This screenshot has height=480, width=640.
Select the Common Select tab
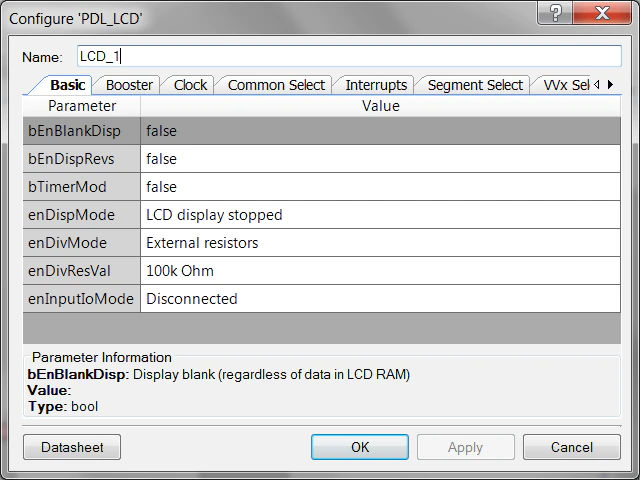274,85
